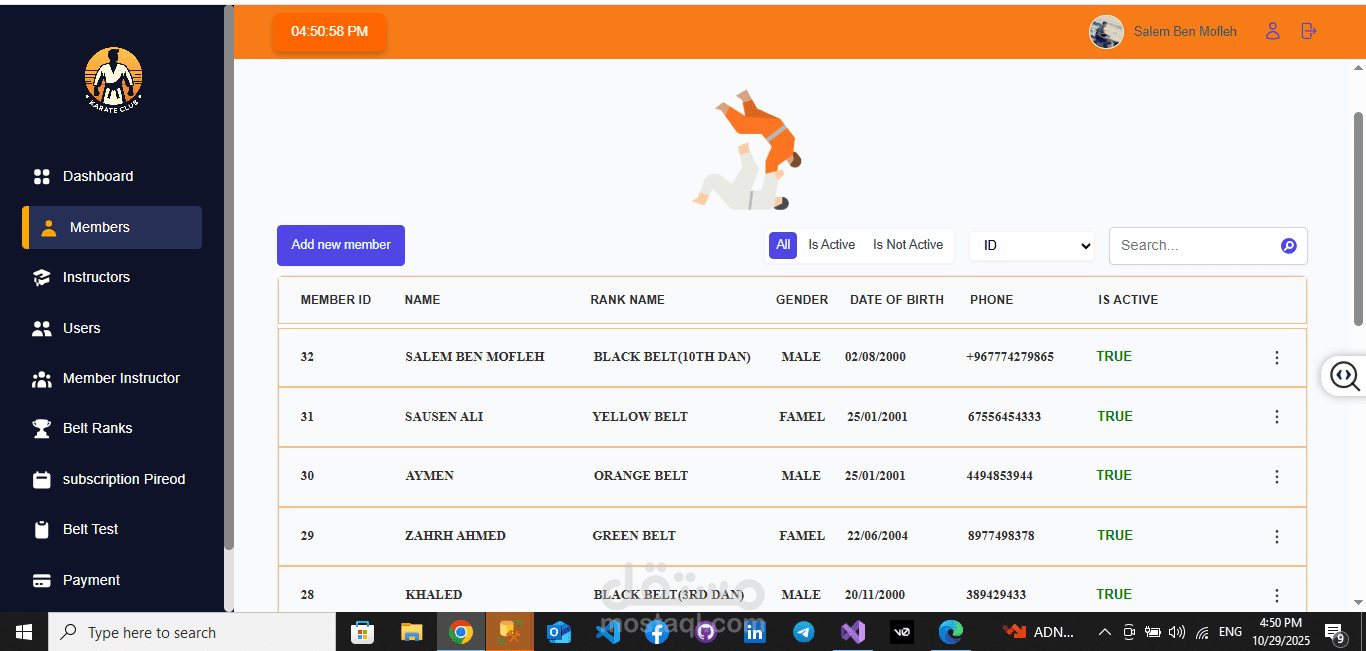Open Outlook from taskbar

[559, 632]
